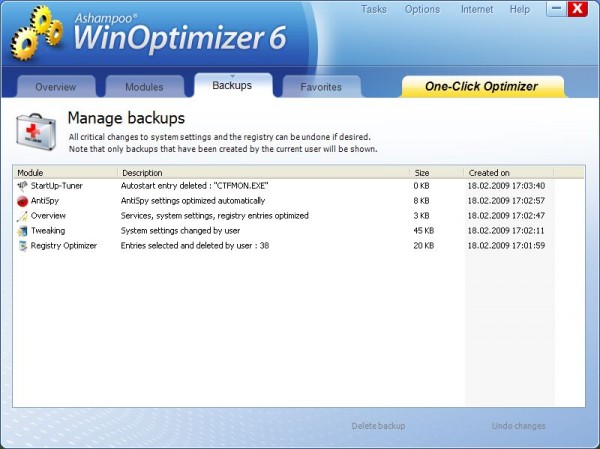Click the 3 KB size value
The image size is (600, 449).
(421, 216)
